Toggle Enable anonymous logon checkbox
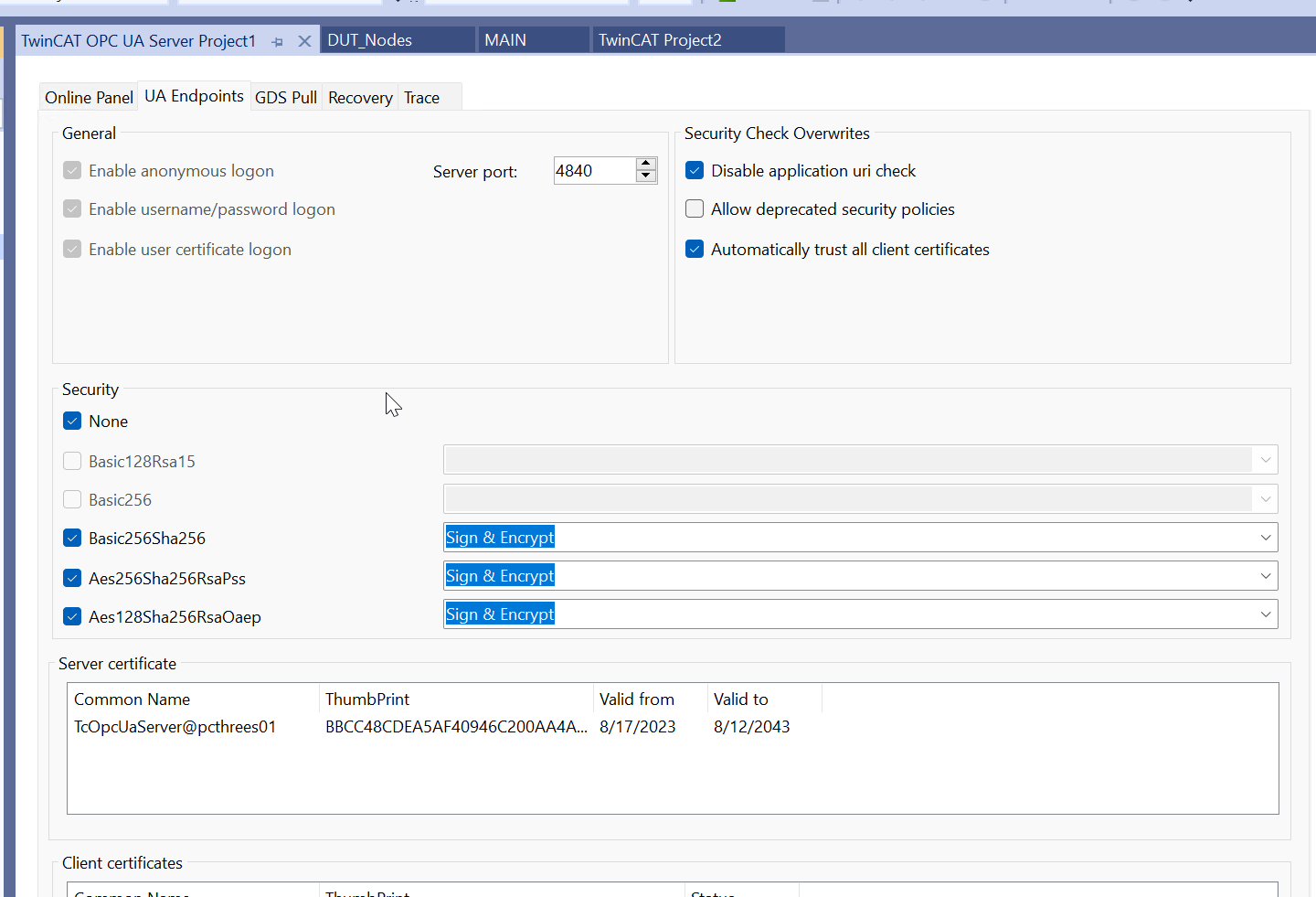This screenshot has height=897, width=1316. pyautogui.click(x=72, y=171)
